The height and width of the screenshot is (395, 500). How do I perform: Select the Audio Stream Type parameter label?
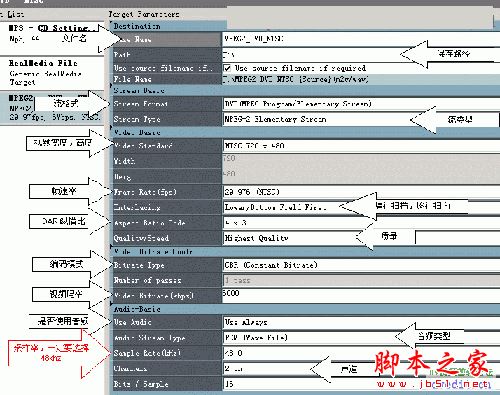167,338
